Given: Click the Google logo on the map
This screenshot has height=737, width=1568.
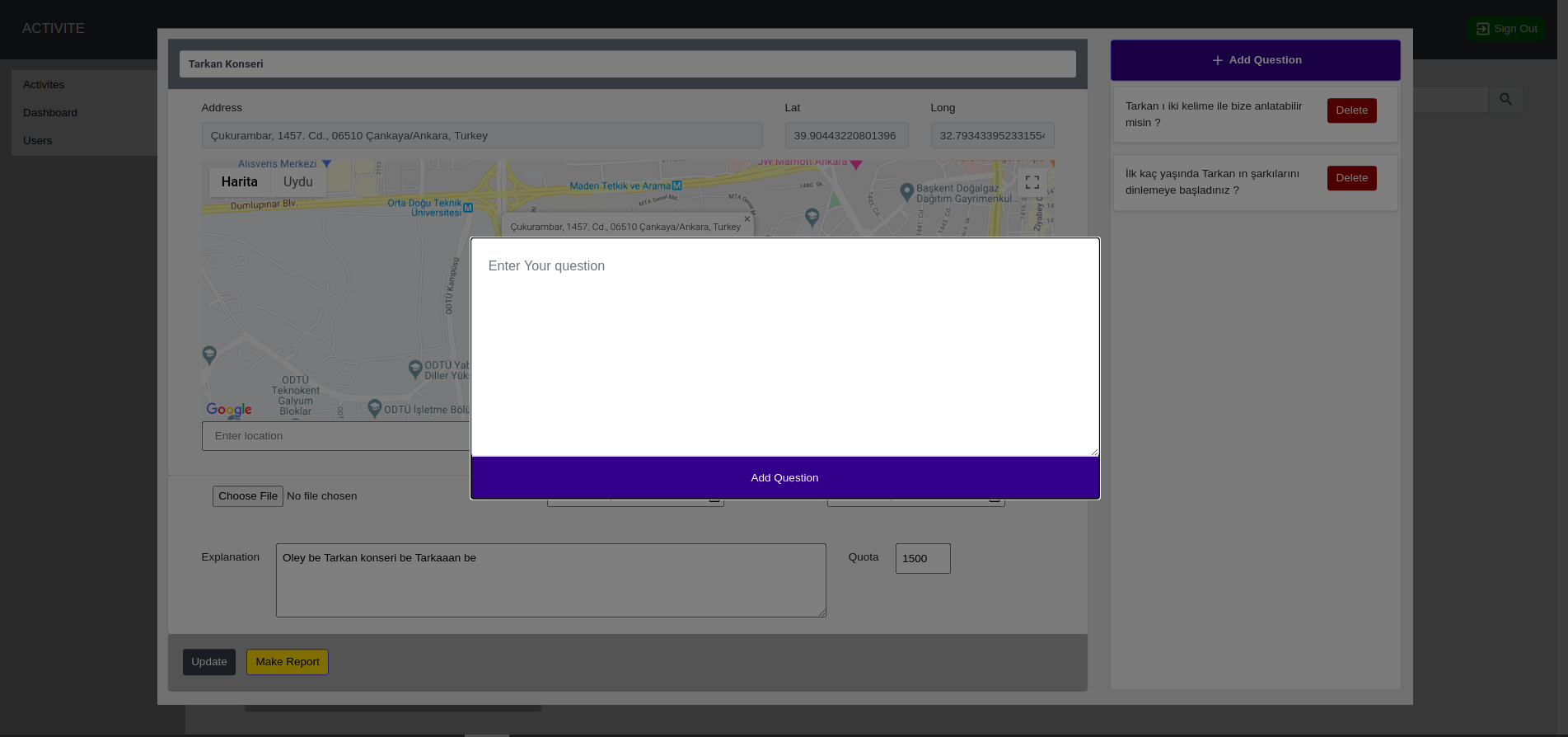Looking at the screenshot, I should (229, 410).
